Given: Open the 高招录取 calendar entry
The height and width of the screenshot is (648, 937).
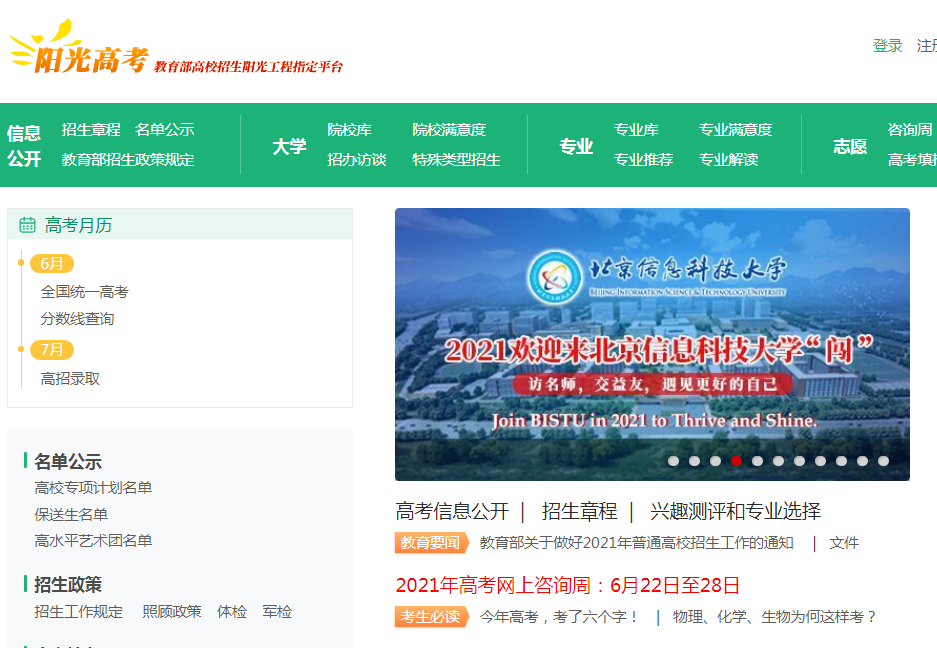Looking at the screenshot, I should (70, 378).
